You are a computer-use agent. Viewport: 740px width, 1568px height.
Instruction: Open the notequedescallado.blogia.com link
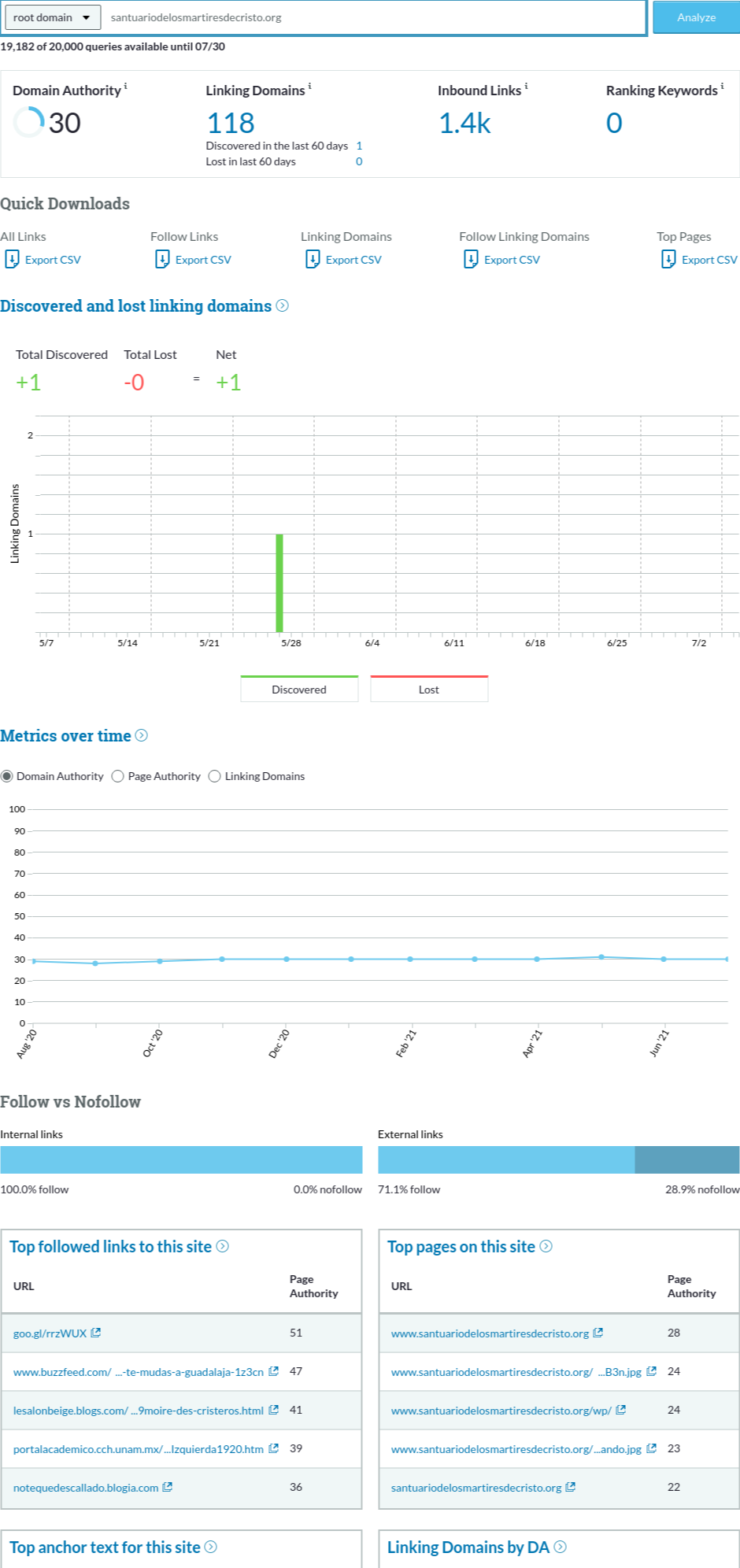[x=86, y=1487]
